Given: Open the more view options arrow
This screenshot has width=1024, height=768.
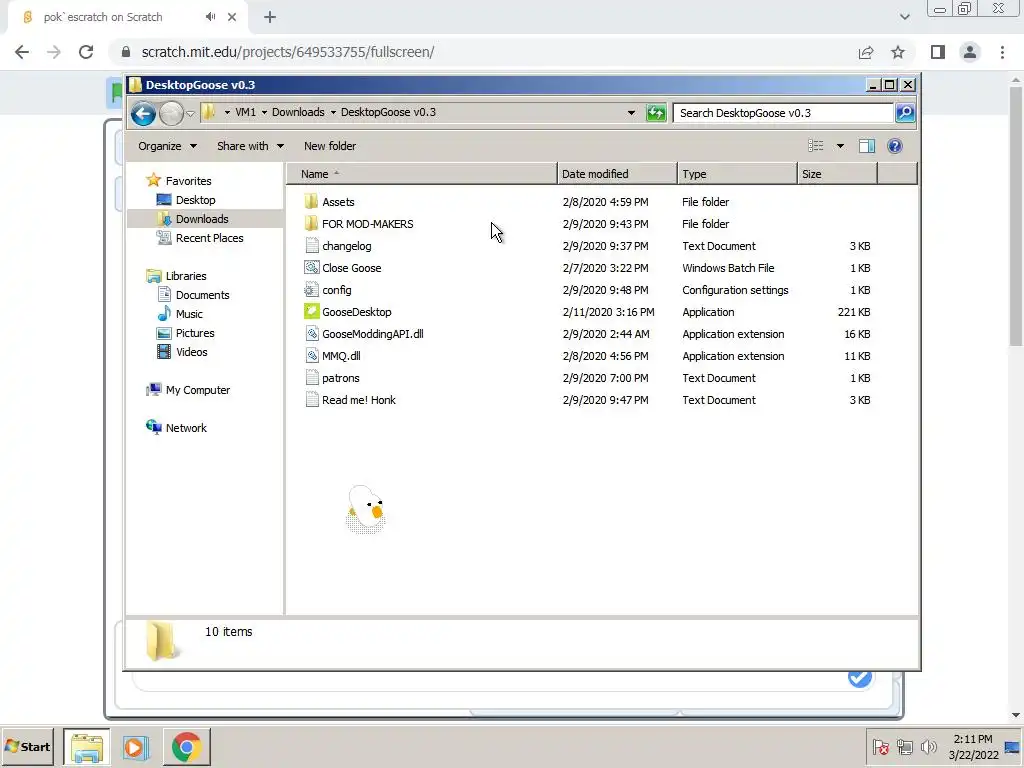Looking at the screenshot, I should click(x=840, y=146).
